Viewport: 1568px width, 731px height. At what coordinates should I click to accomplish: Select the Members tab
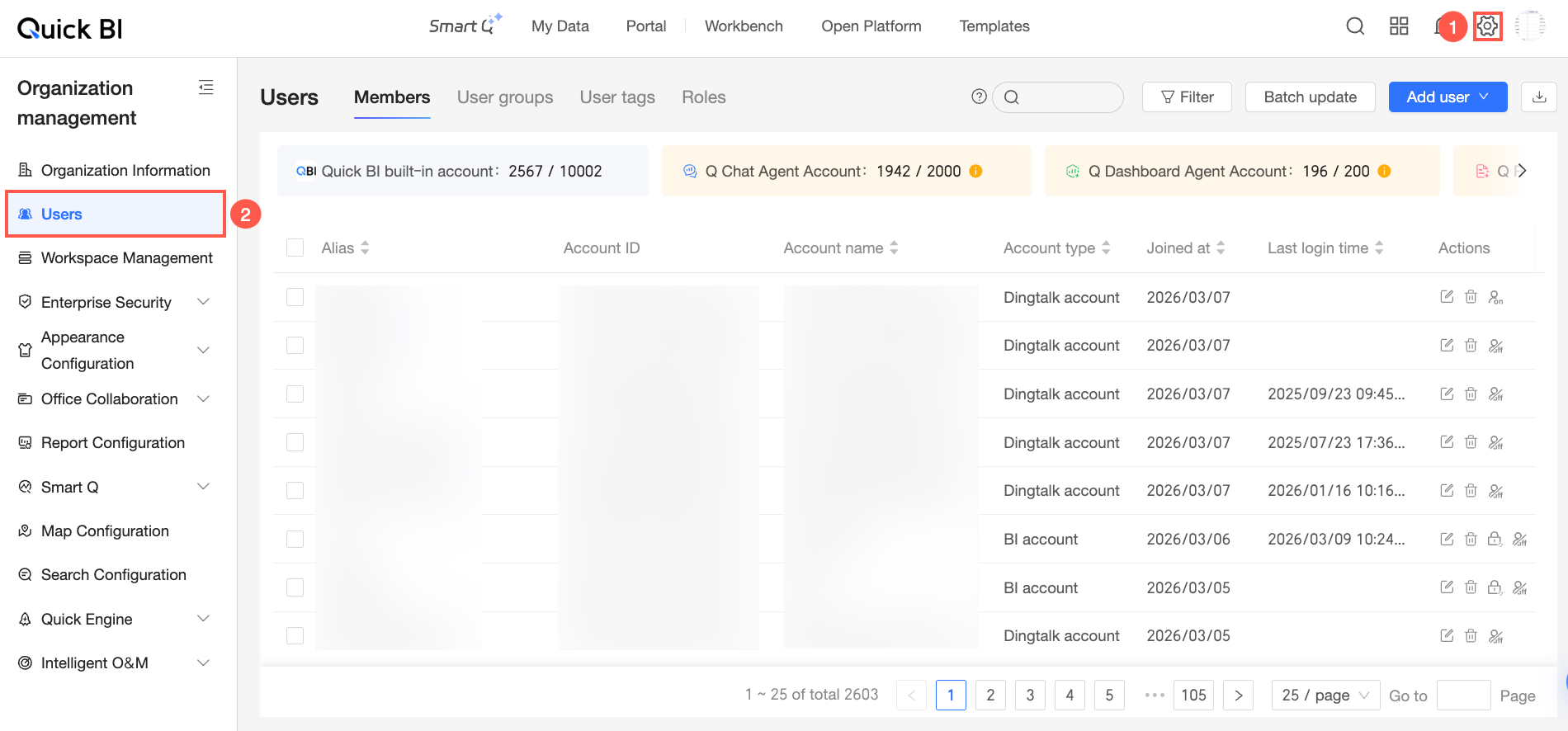pos(392,97)
